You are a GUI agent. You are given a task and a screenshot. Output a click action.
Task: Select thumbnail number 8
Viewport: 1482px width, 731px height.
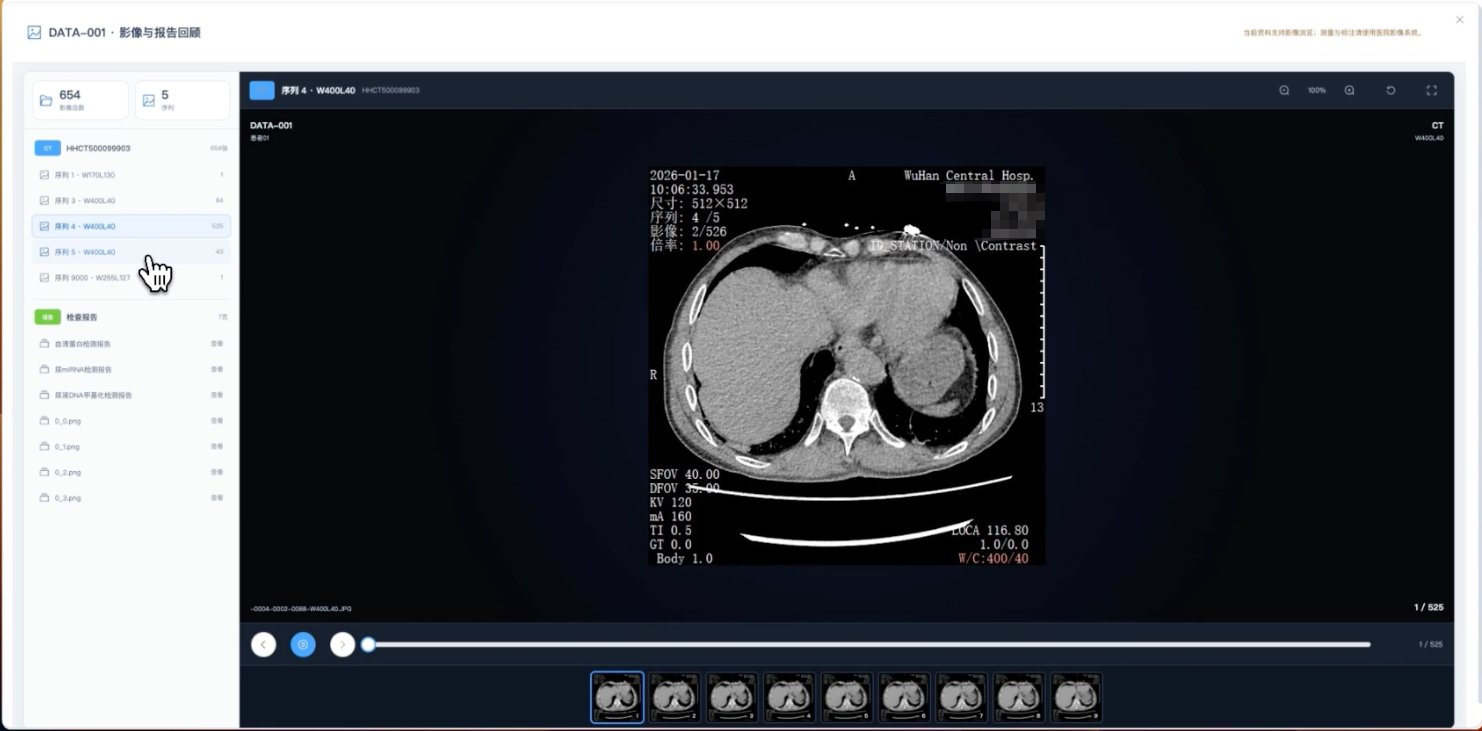point(1019,697)
